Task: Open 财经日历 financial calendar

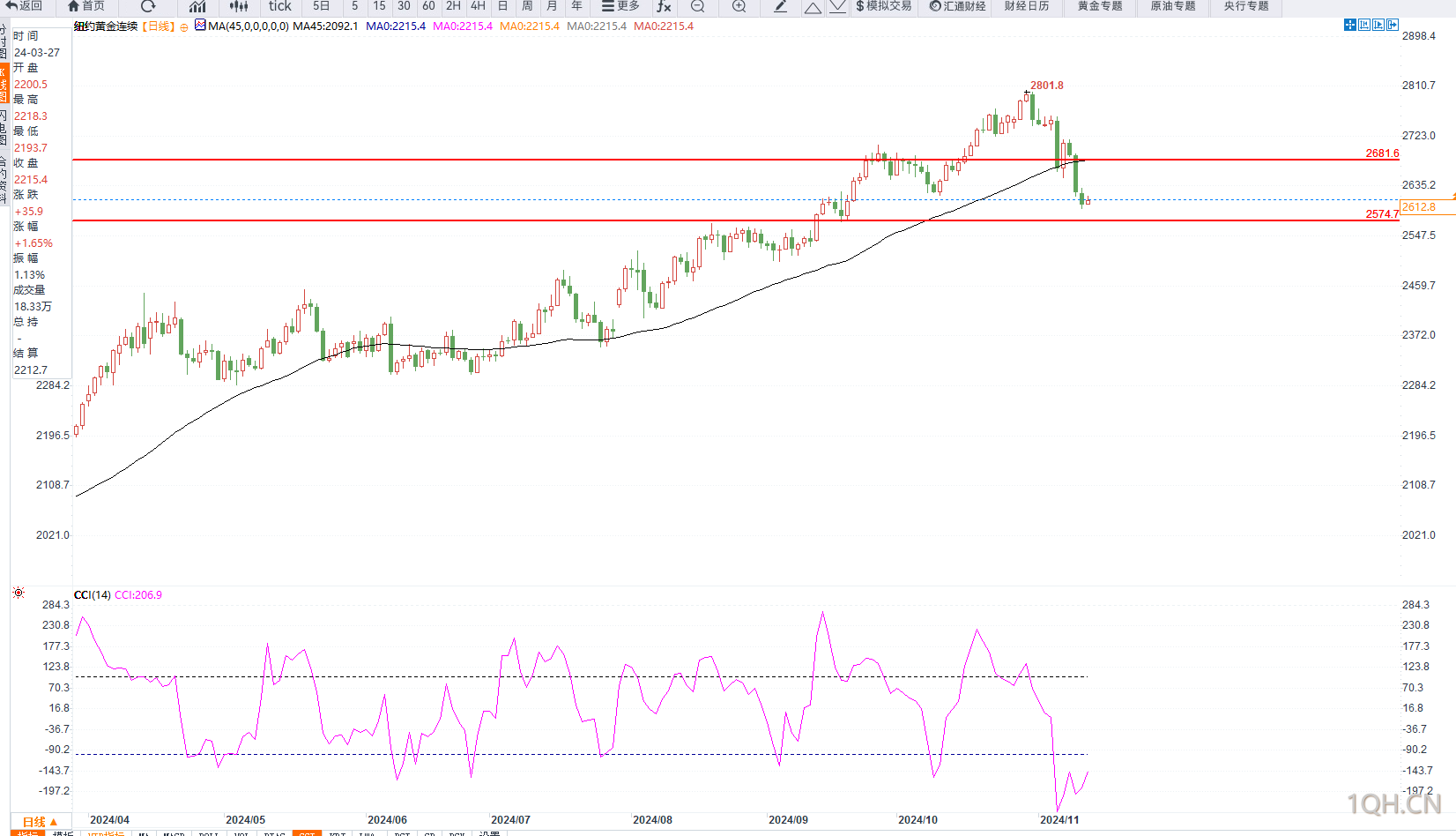Action: 1027,6
